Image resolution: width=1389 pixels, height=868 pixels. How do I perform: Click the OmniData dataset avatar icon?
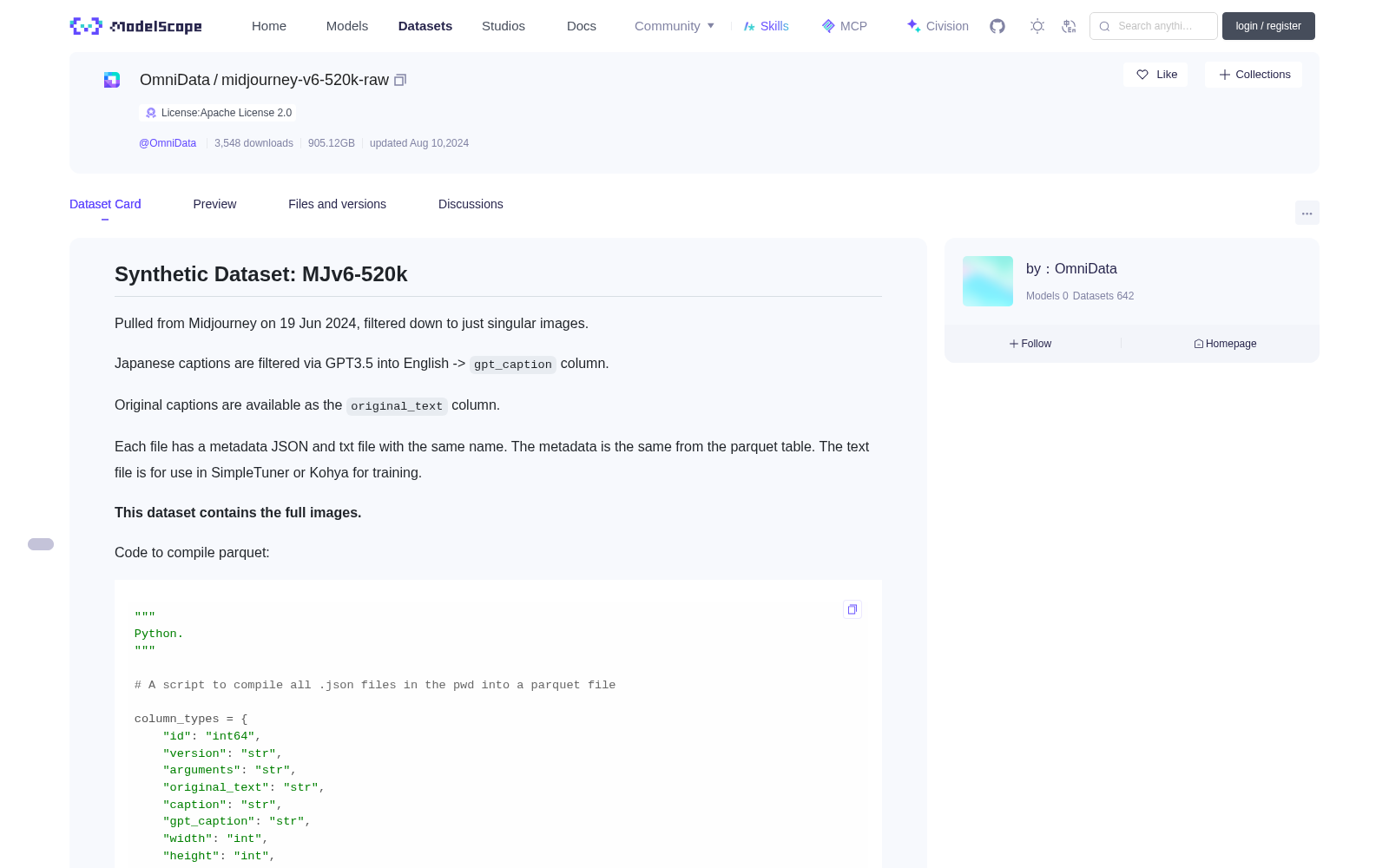(112, 80)
